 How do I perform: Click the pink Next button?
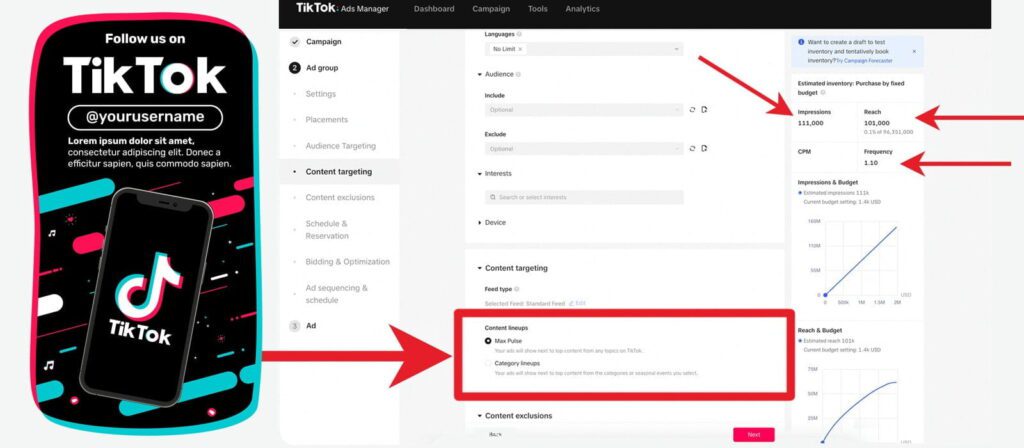coord(753,434)
